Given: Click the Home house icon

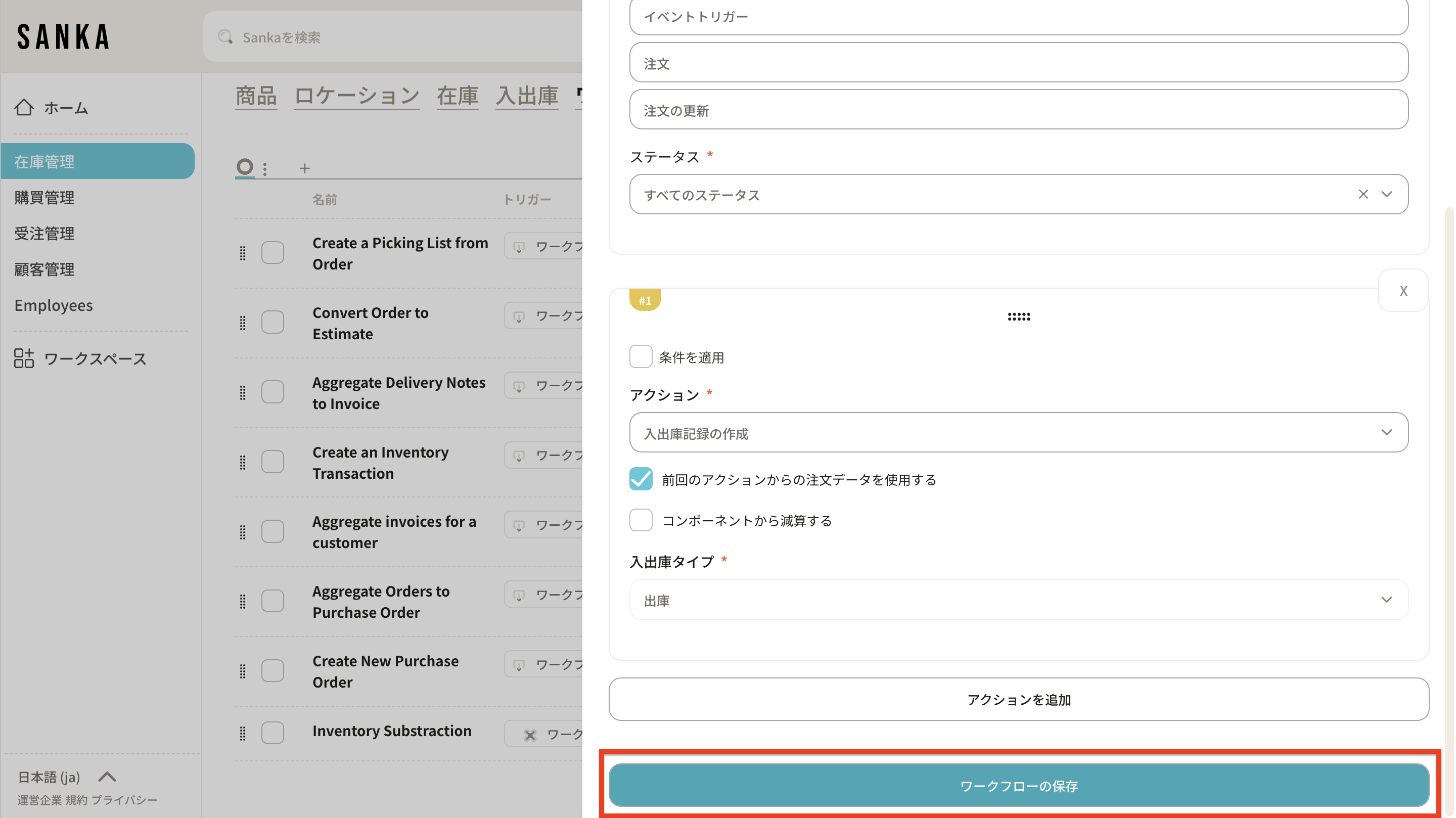Looking at the screenshot, I should (x=24, y=107).
